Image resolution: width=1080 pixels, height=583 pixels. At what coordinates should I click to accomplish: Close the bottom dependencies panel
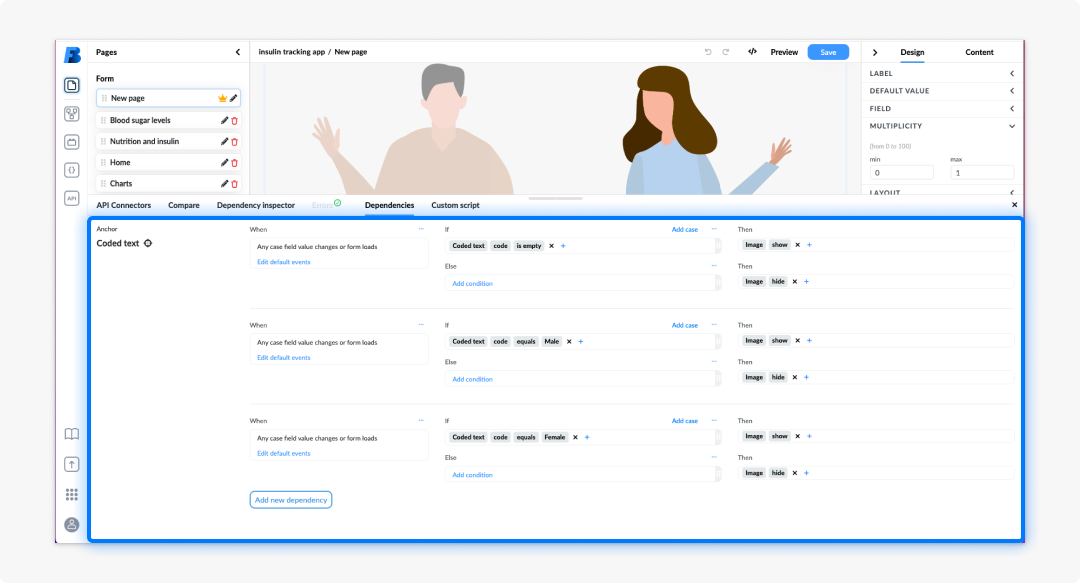(x=1014, y=205)
